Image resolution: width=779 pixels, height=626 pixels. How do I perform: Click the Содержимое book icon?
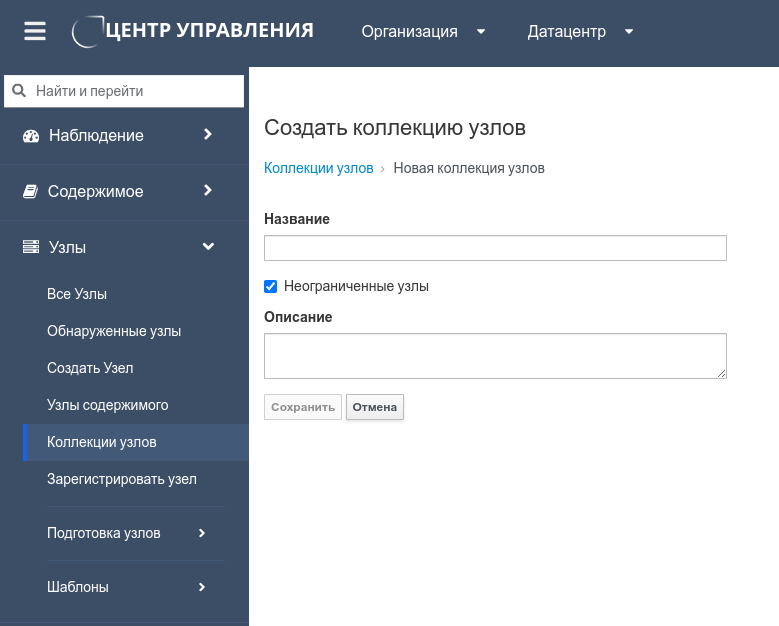click(30, 192)
